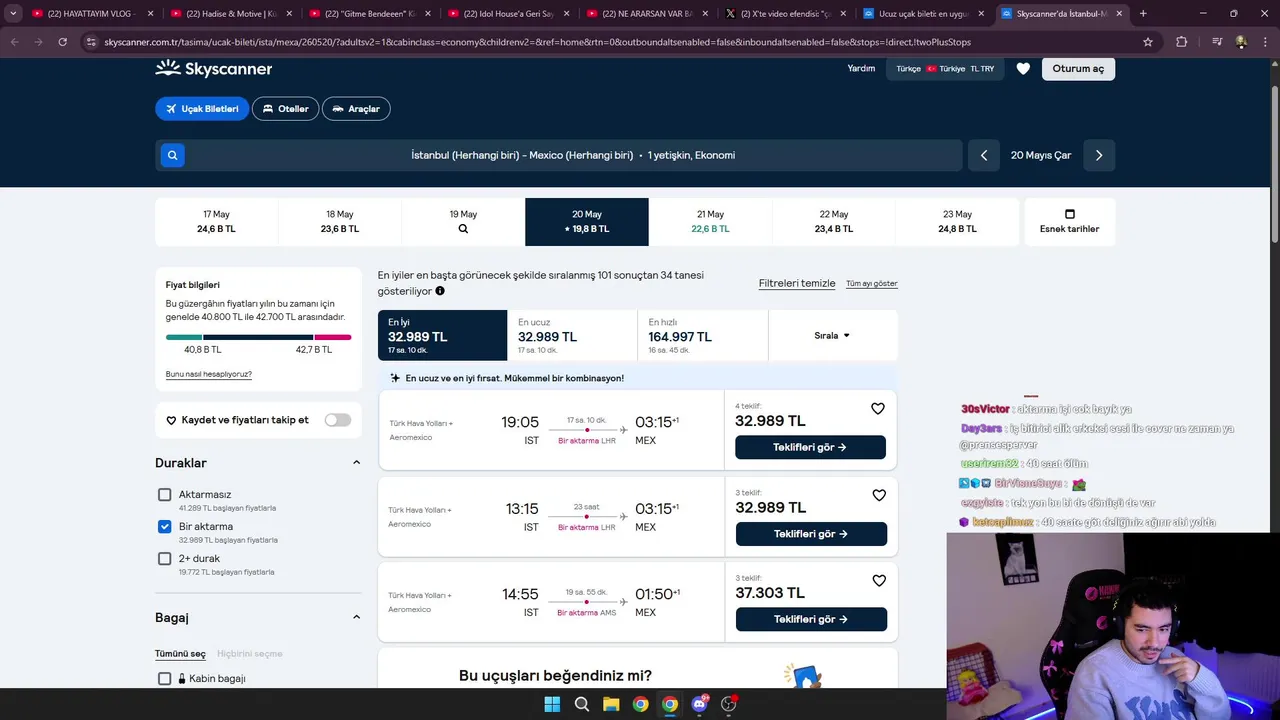Click the typical price range bar
The height and width of the screenshot is (720, 1280).
pos(258,337)
